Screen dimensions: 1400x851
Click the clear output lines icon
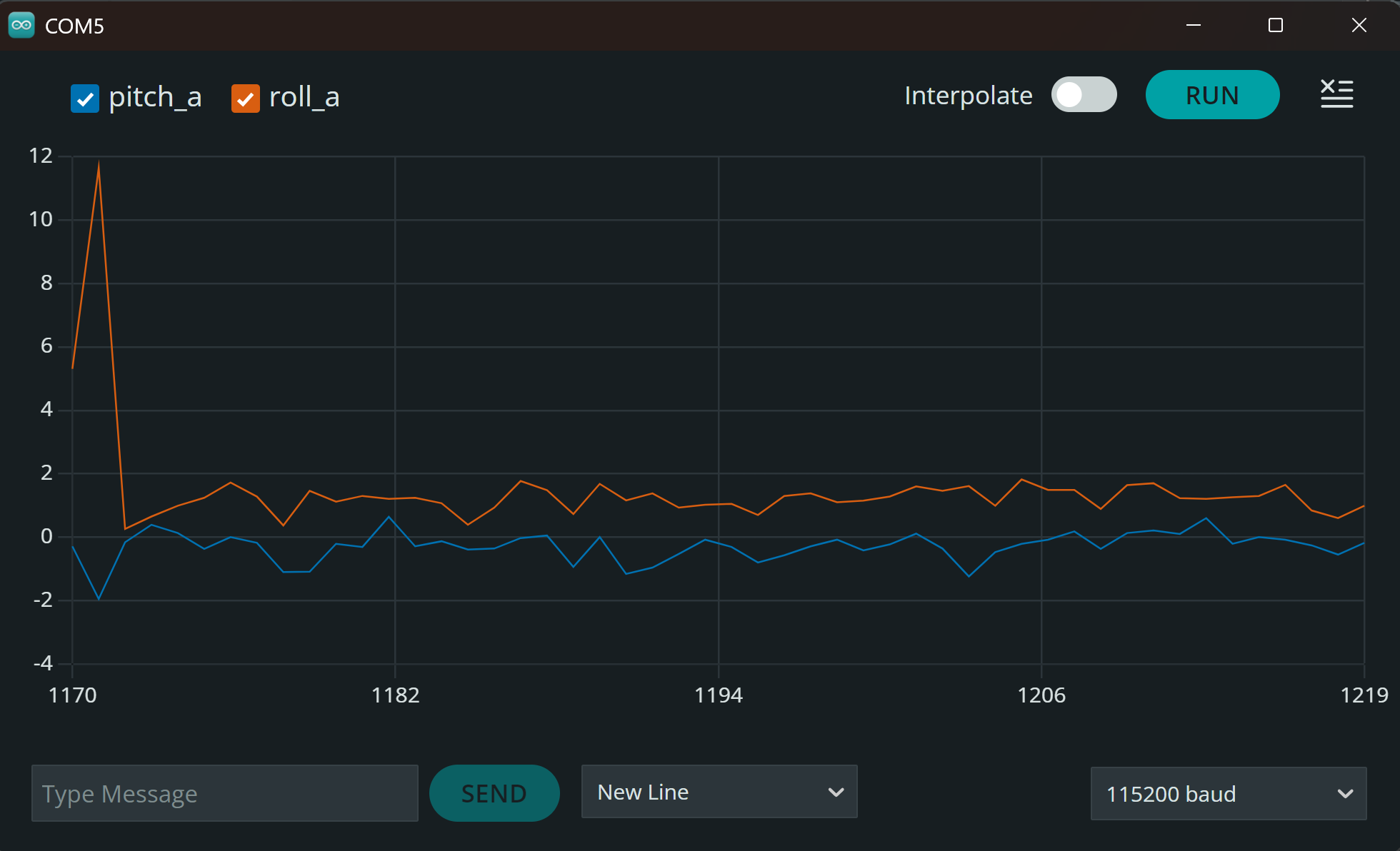pyautogui.click(x=1336, y=94)
